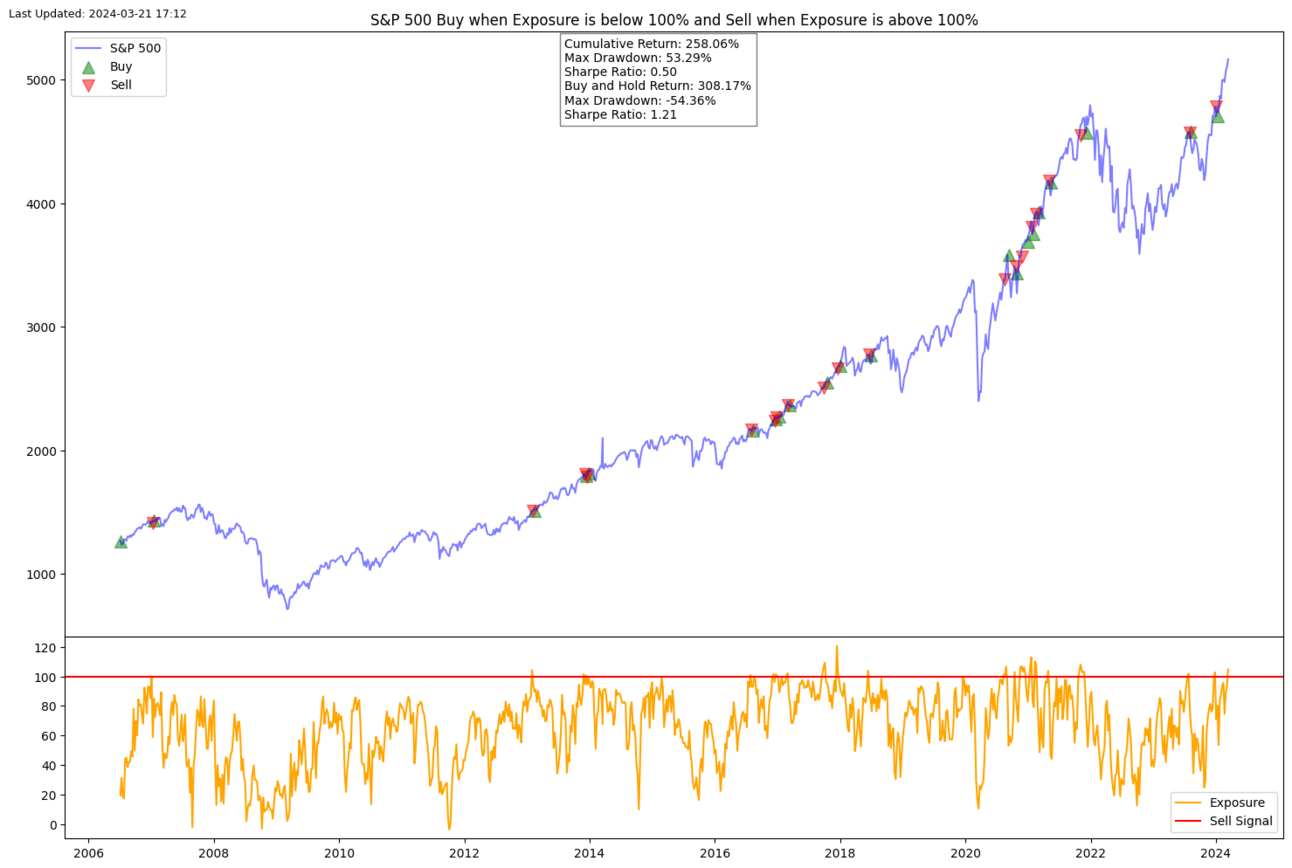Click the 'Buy' legend label

(121, 67)
